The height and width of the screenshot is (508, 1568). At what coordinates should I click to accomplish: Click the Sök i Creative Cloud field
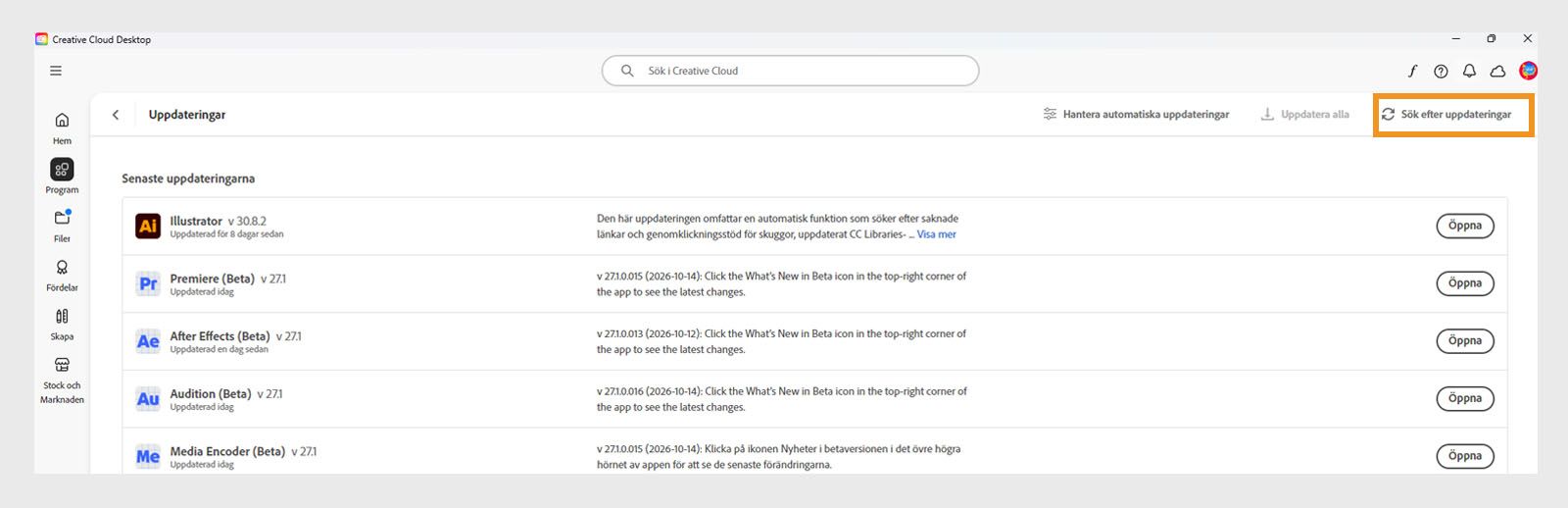click(790, 71)
